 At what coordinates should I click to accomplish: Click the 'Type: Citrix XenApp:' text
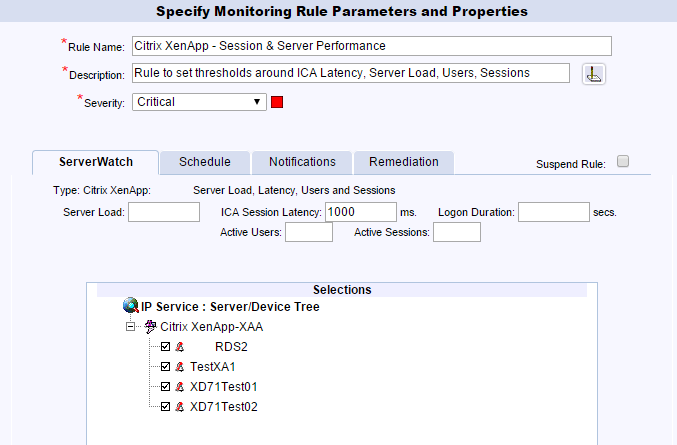102,190
